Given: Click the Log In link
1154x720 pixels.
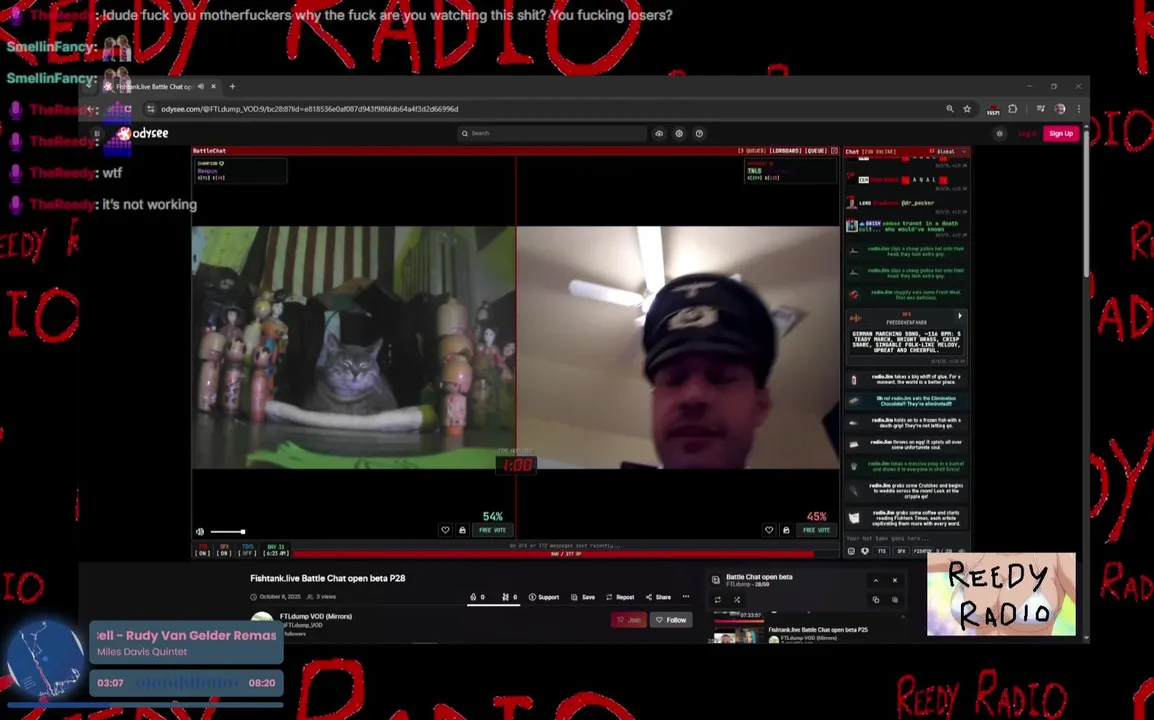Looking at the screenshot, I should [x=1027, y=133].
